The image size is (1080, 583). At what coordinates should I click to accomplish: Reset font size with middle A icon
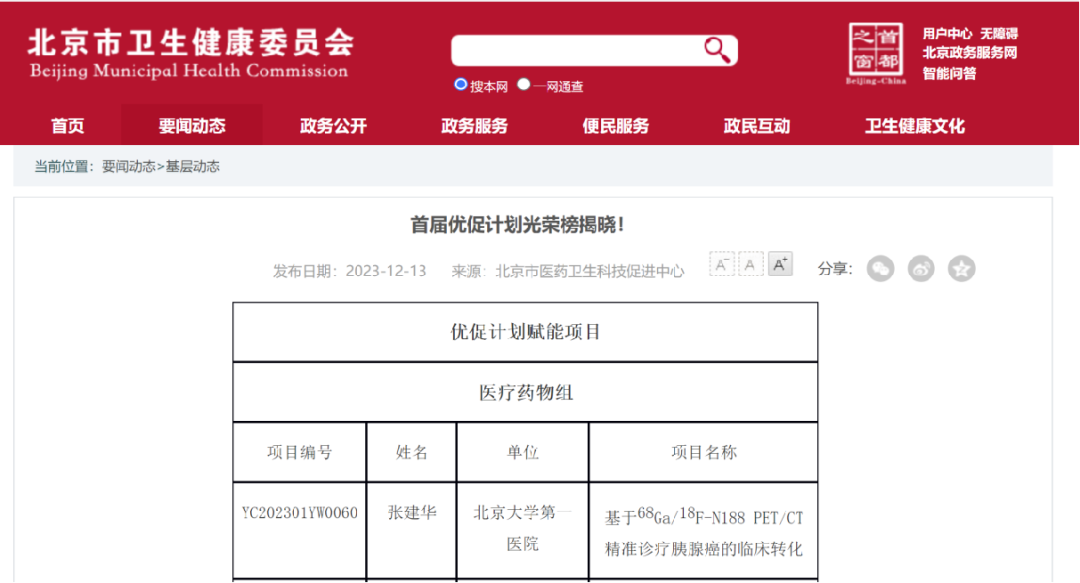click(751, 264)
